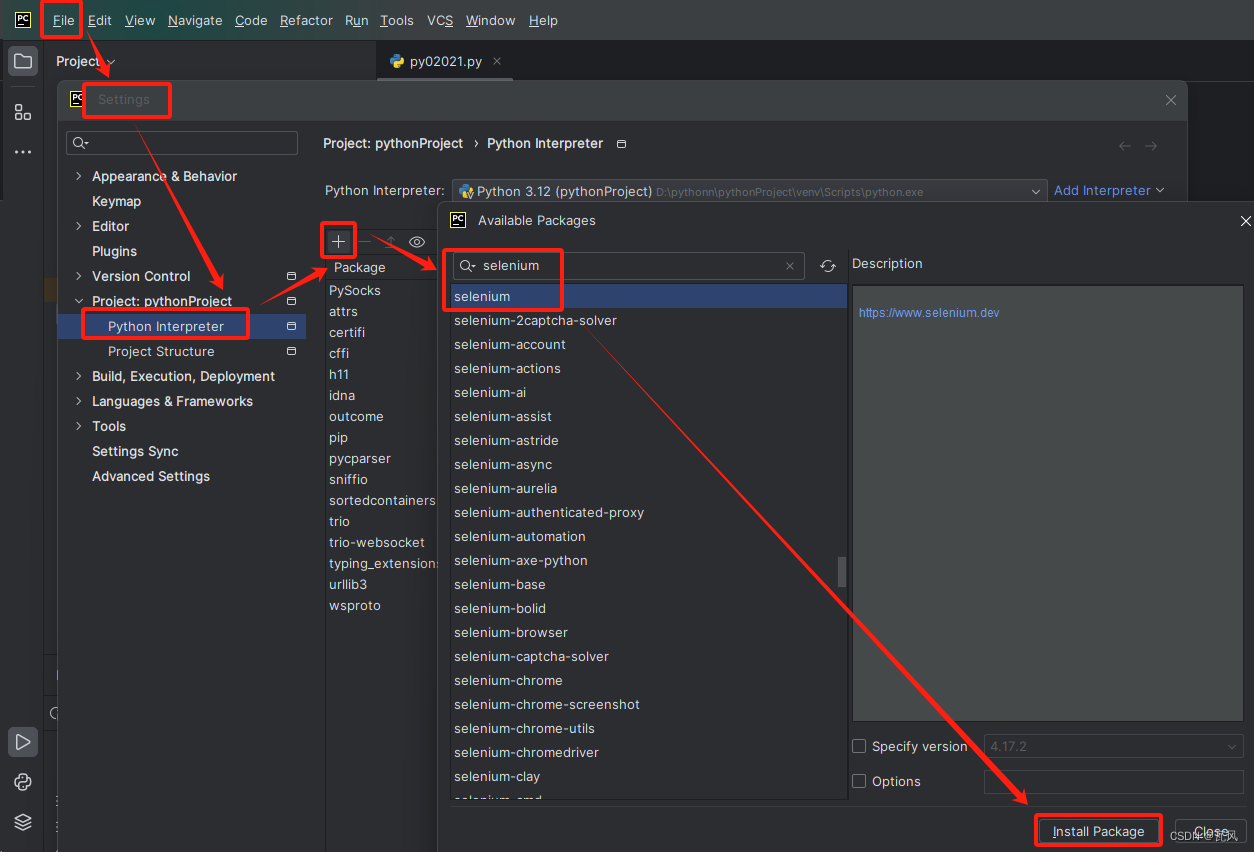Click the Python file icon on py02021.py tab
The width and height of the screenshot is (1254, 852).
click(397, 61)
